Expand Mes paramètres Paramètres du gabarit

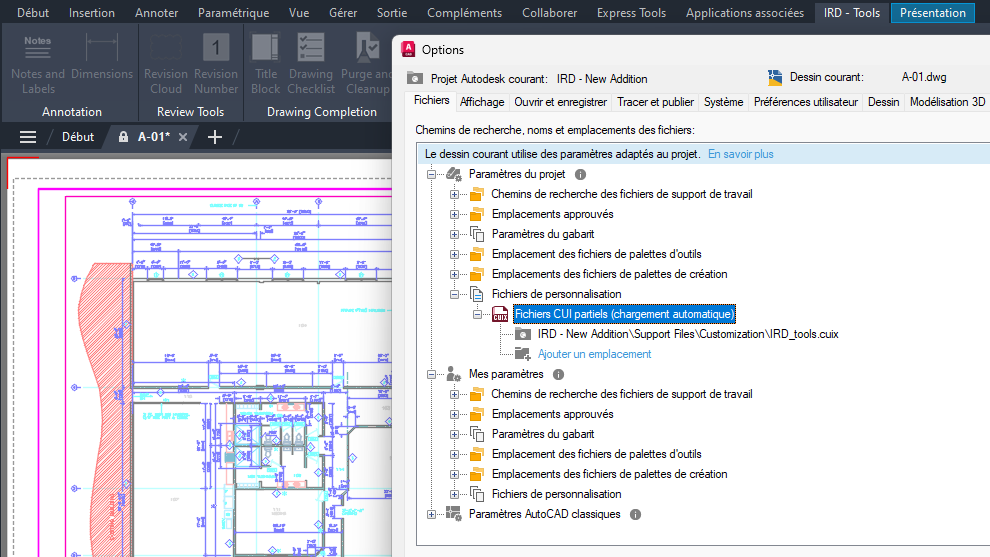455,434
